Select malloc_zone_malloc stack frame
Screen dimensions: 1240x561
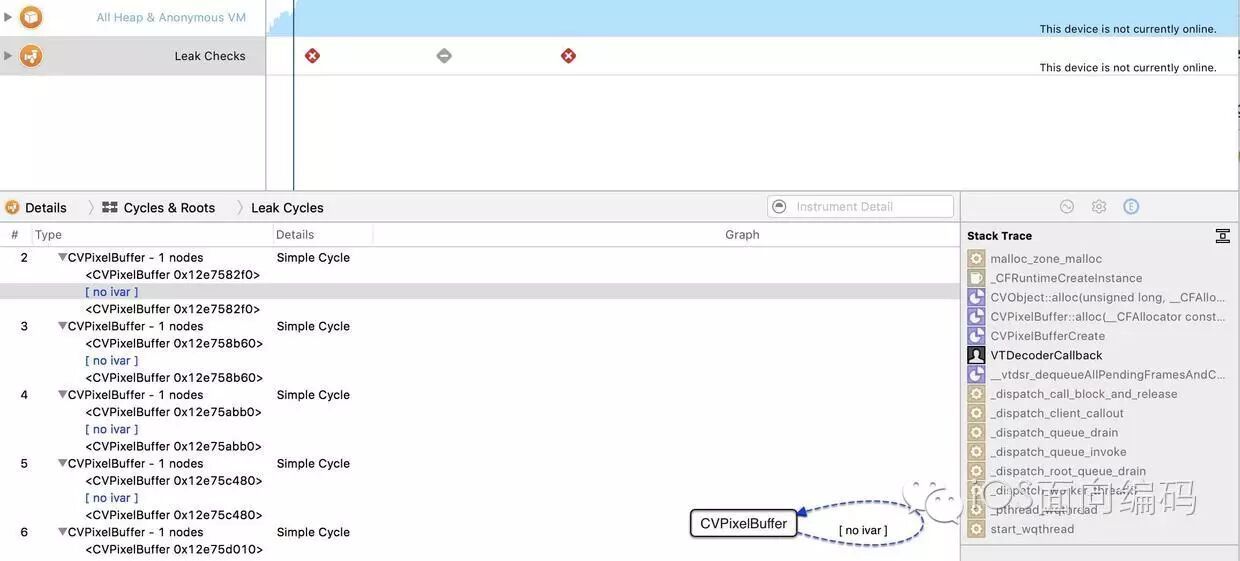pos(1046,259)
